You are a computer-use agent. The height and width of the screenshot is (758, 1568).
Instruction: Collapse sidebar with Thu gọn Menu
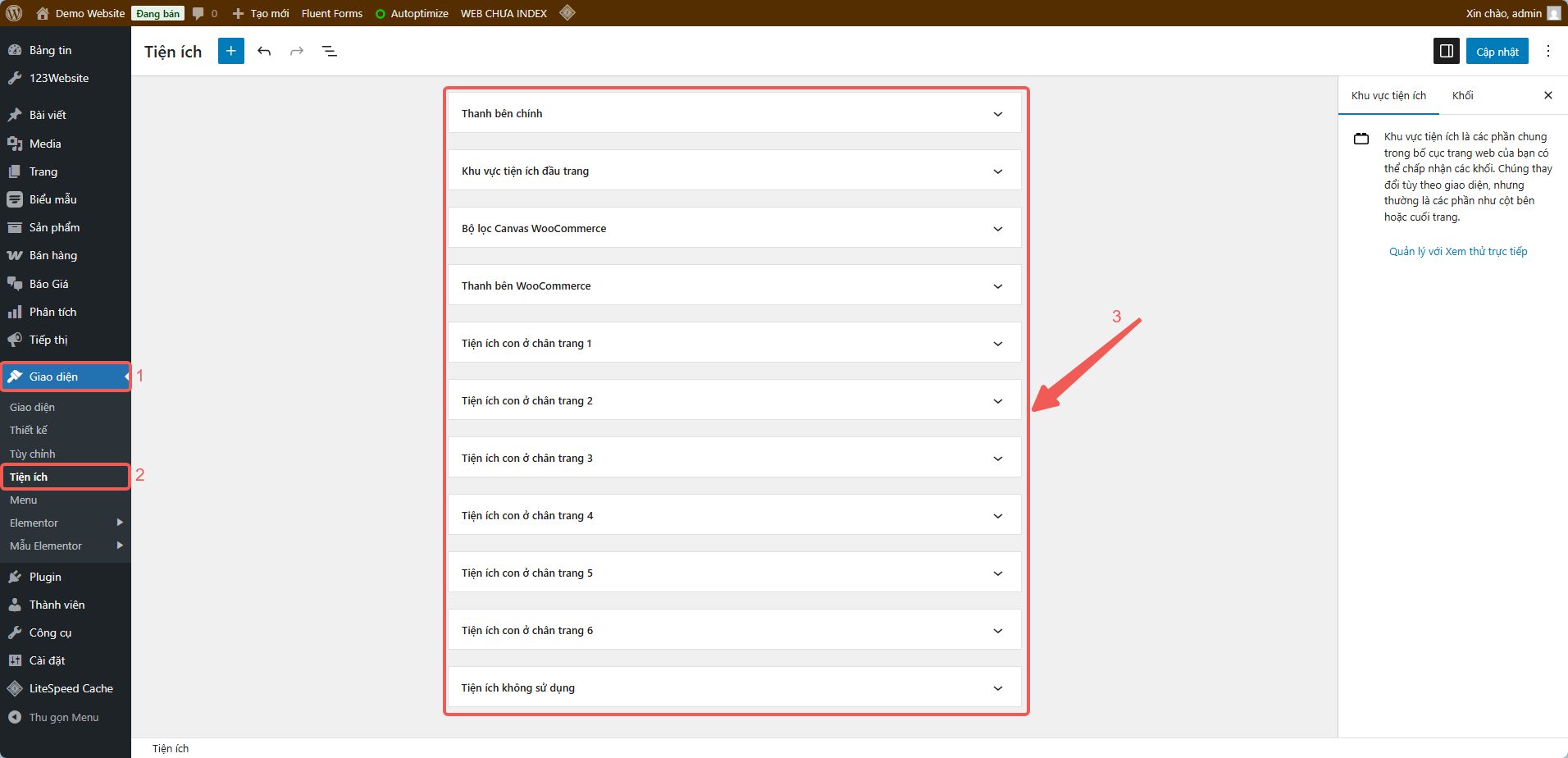(x=63, y=717)
